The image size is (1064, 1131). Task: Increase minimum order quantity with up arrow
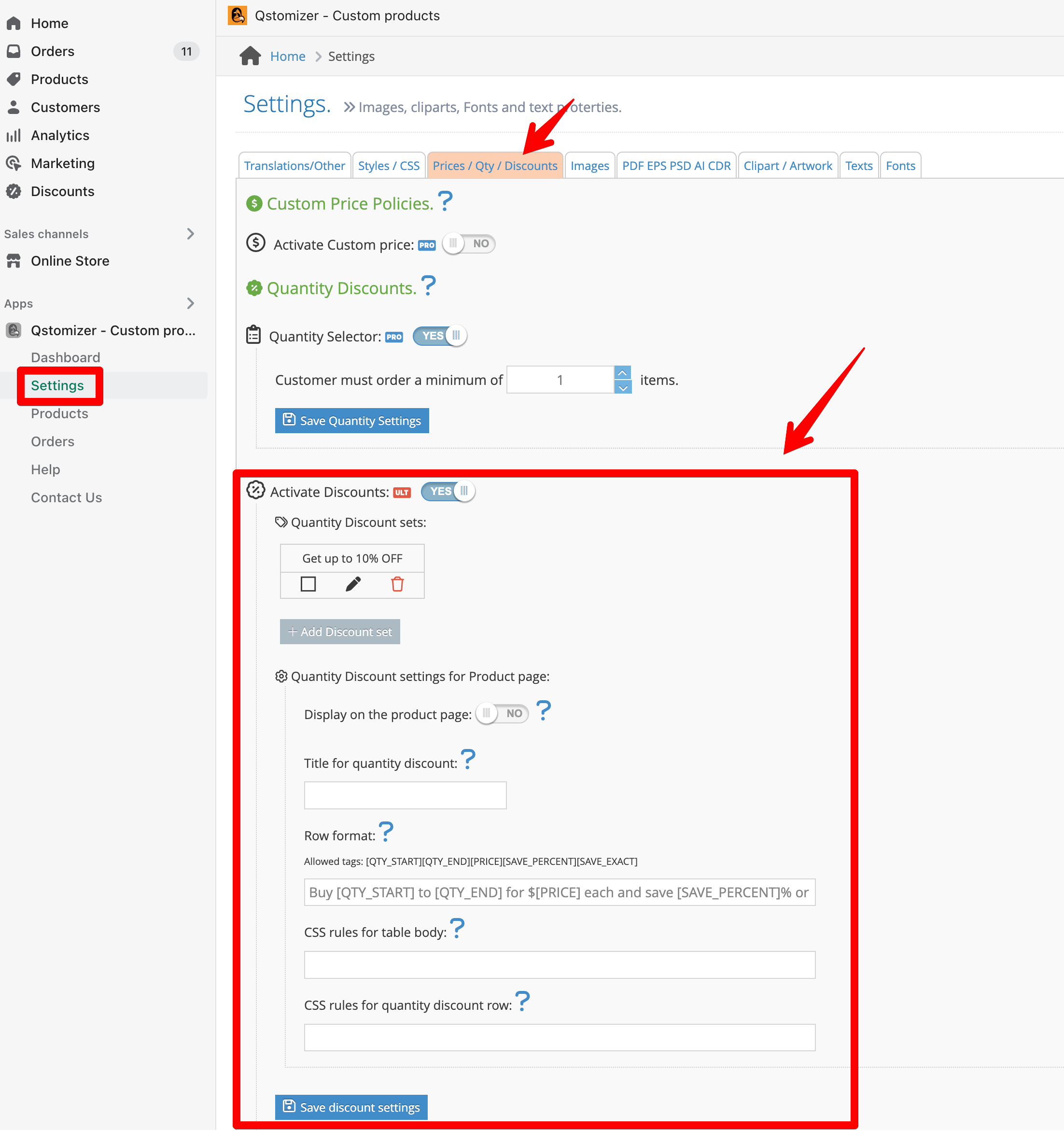(623, 373)
